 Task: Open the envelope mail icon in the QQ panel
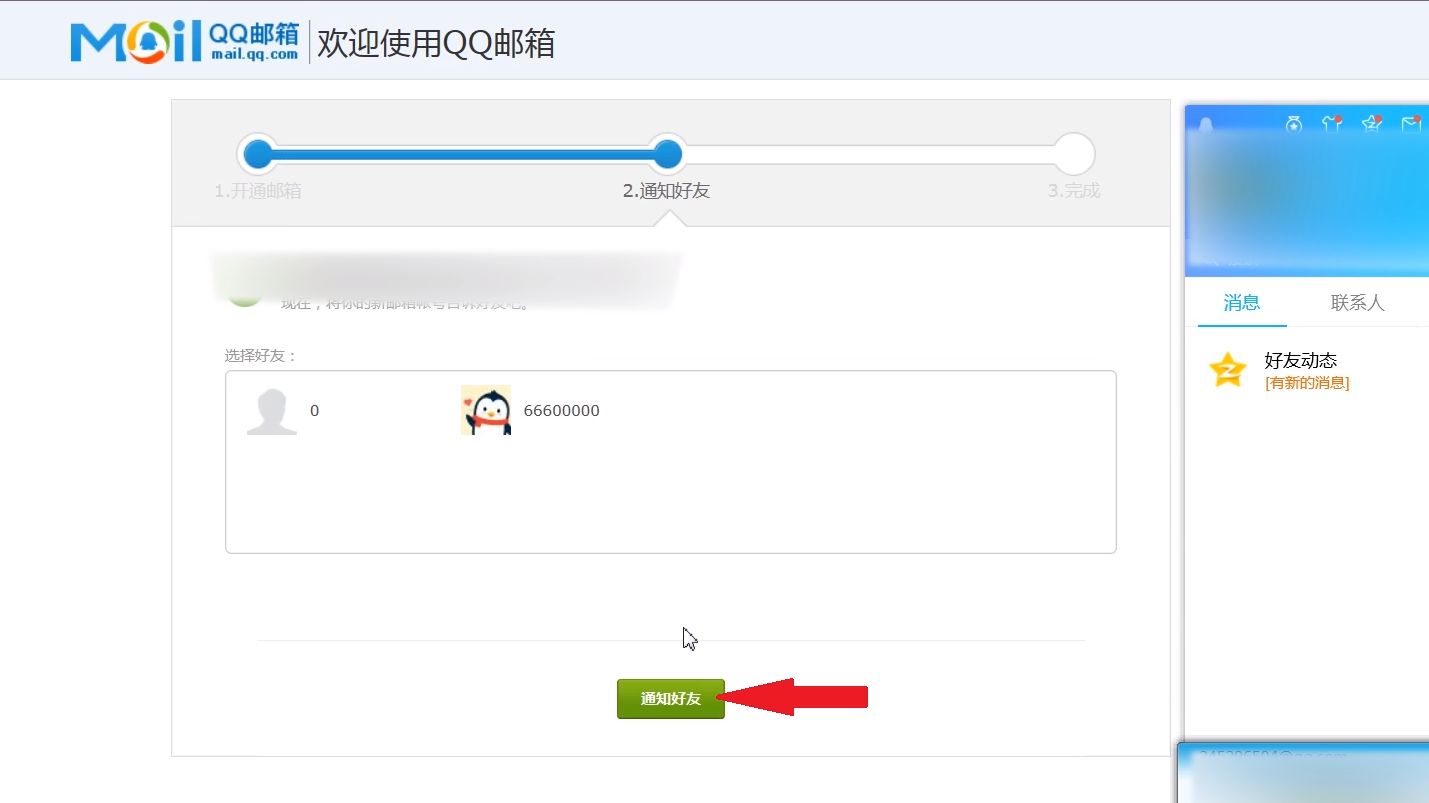click(x=1411, y=123)
